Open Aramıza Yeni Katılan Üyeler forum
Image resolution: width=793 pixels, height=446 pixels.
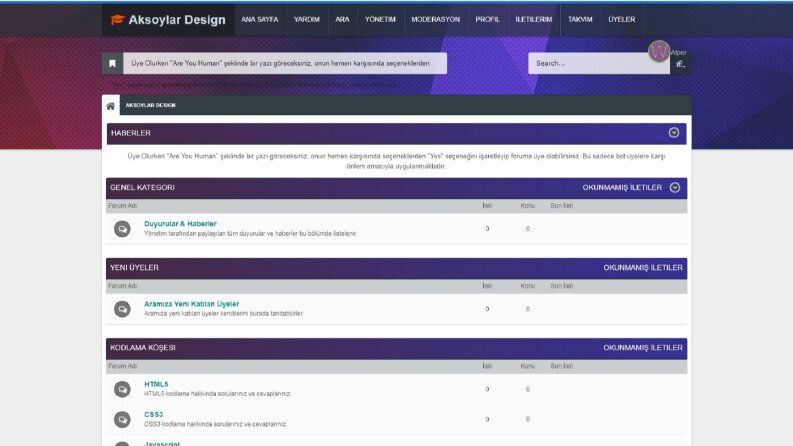pyautogui.click(x=191, y=304)
